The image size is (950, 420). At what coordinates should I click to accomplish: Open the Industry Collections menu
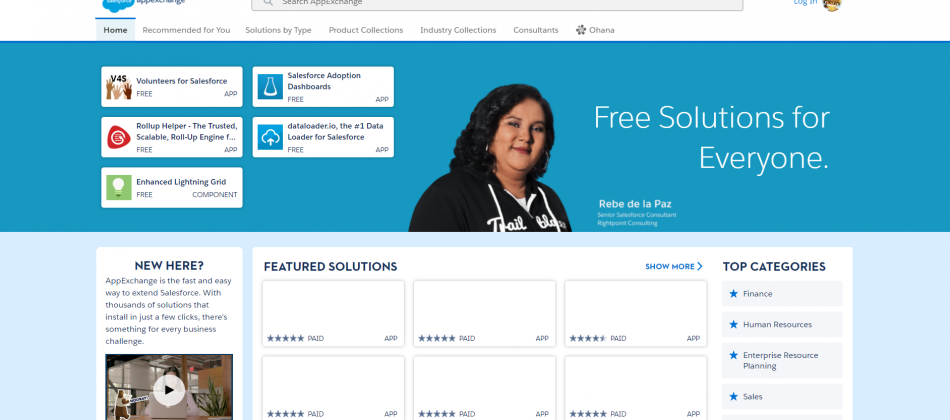458,30
